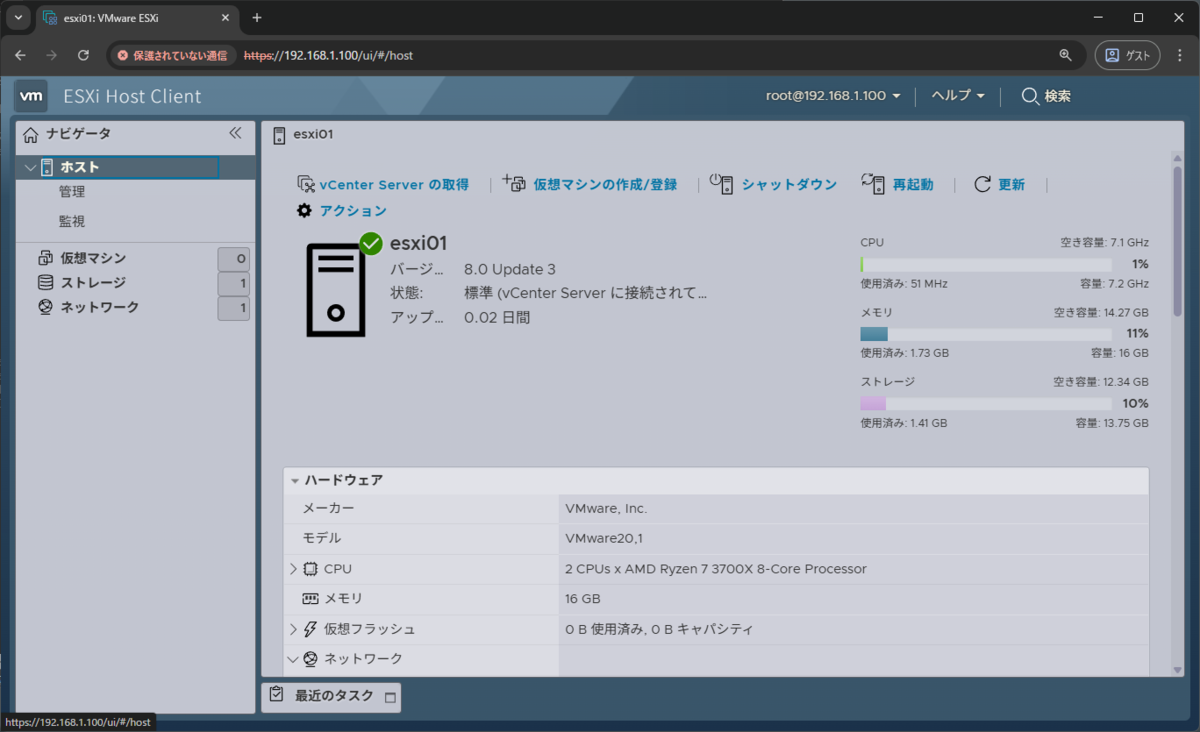Image resolution: width=1200 pixels, height=732 pixels.
Task: Click the 8.0 Update 3 version text
Action: (x=510, y=269)
